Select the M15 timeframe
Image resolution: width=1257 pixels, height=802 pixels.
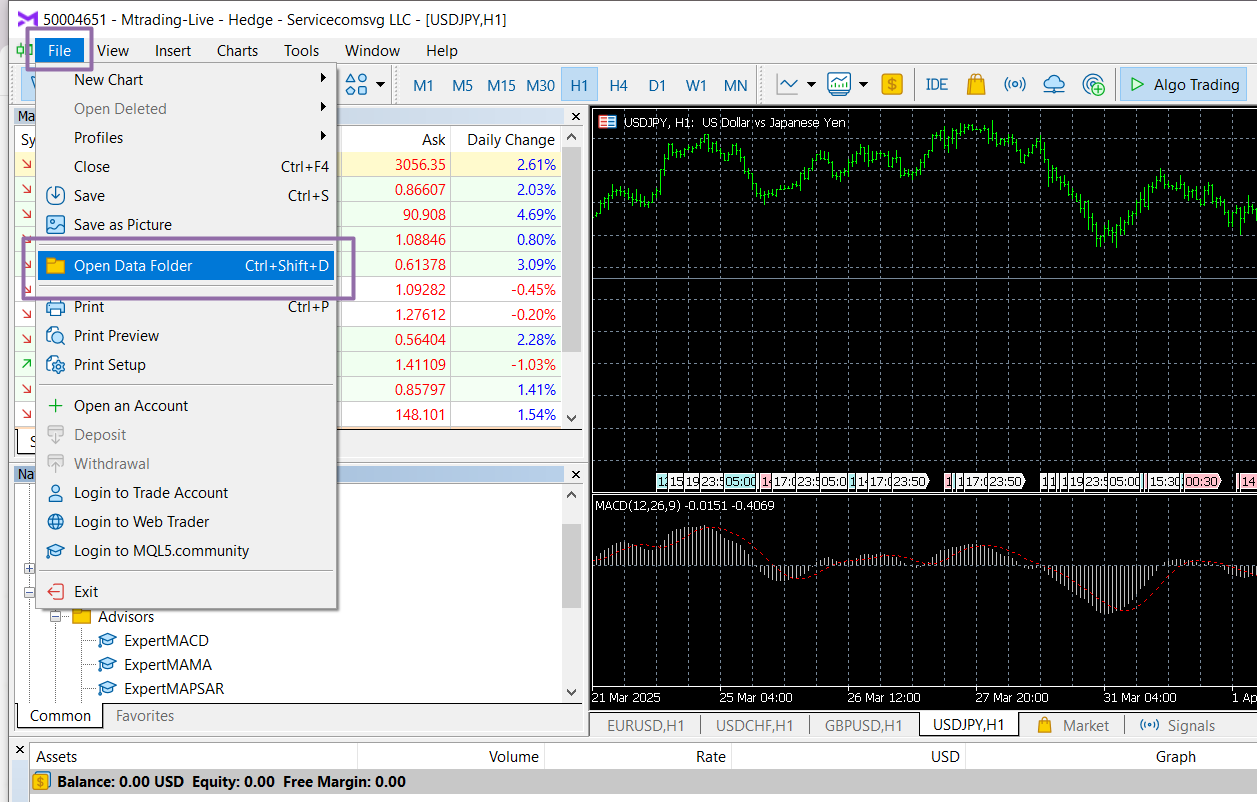(x=501, y=85)
